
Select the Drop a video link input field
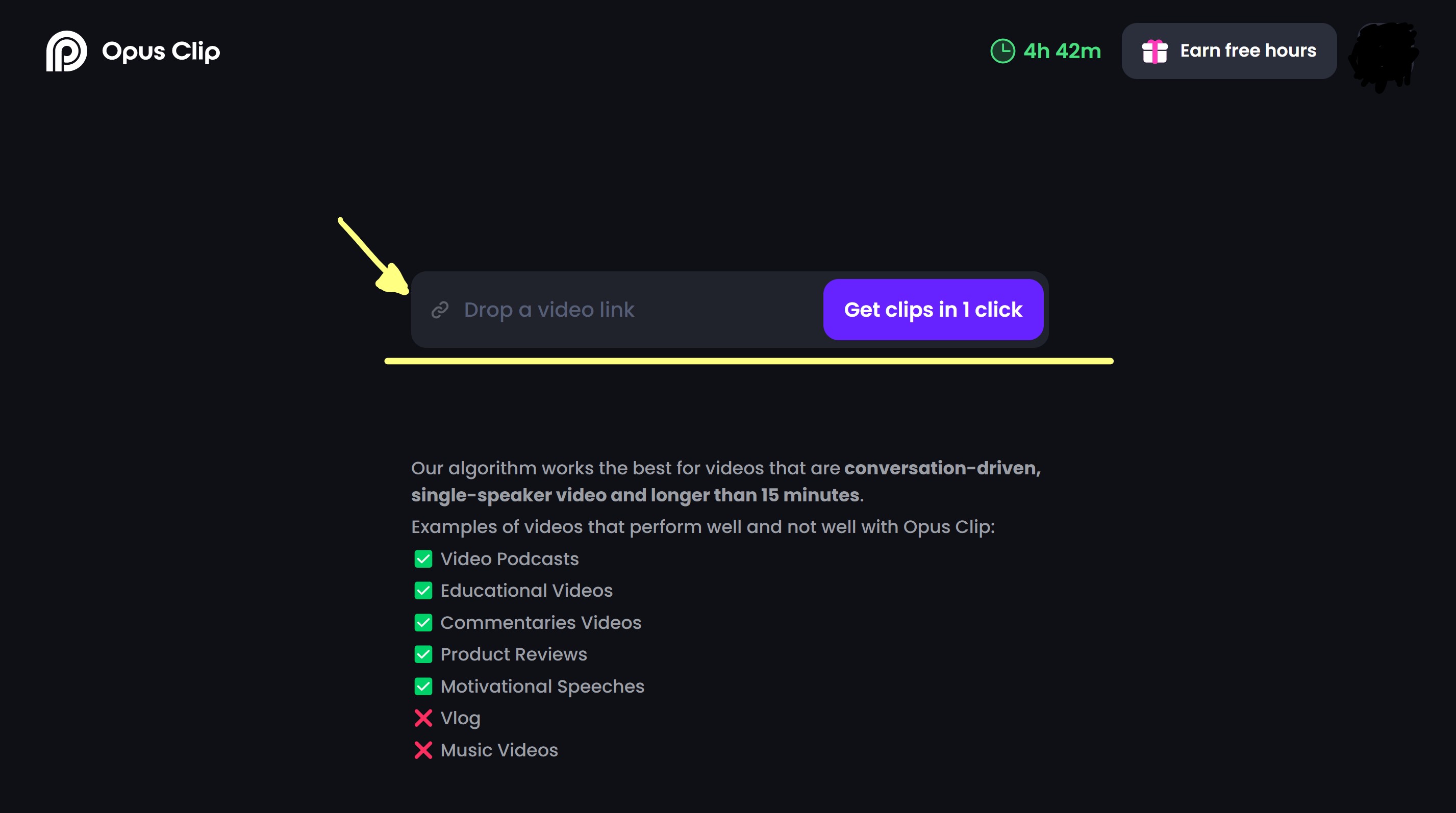(x=614, y=309)
